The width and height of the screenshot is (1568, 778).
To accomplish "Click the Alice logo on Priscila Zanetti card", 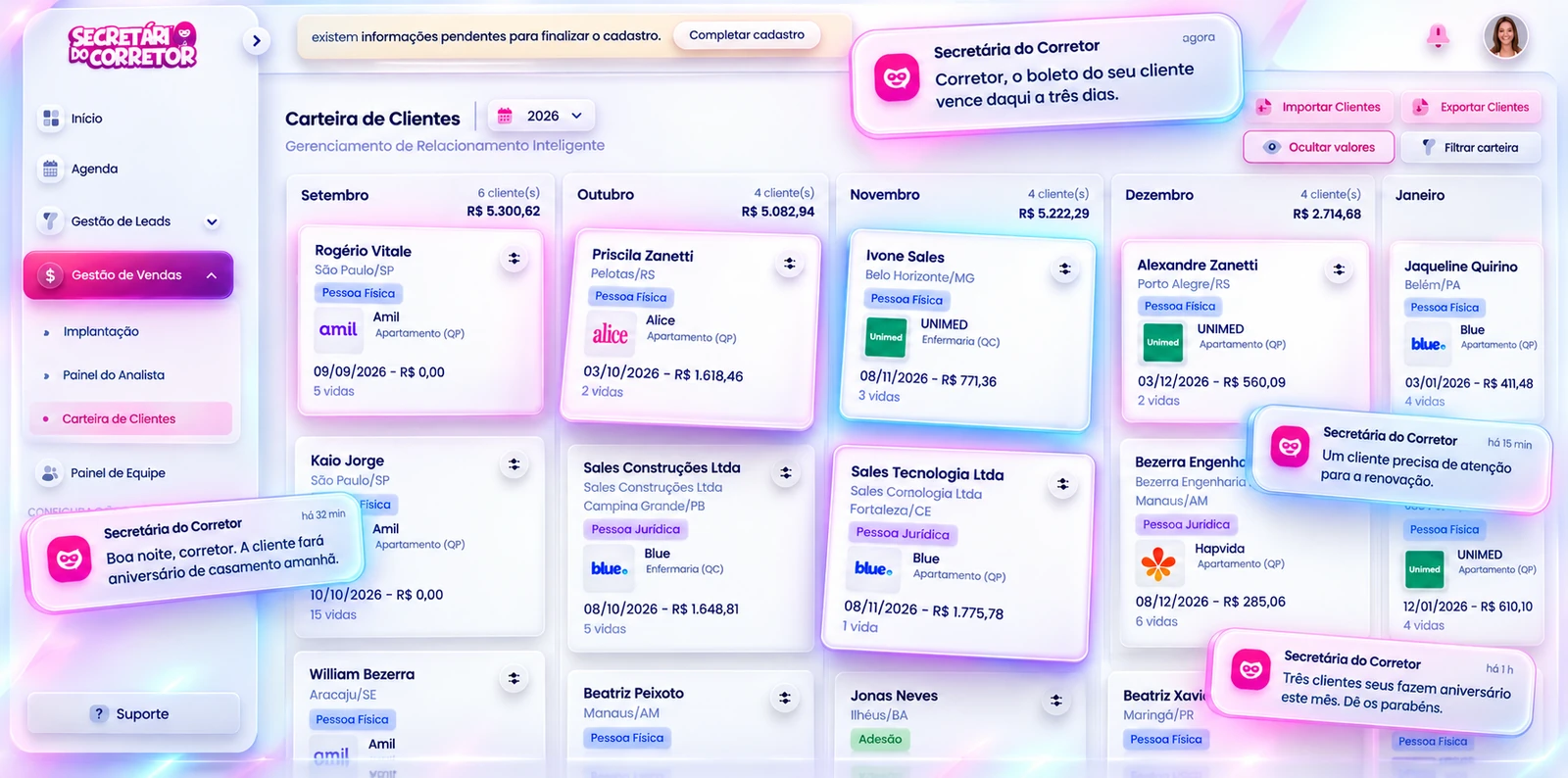I will (x=610, y=334).
